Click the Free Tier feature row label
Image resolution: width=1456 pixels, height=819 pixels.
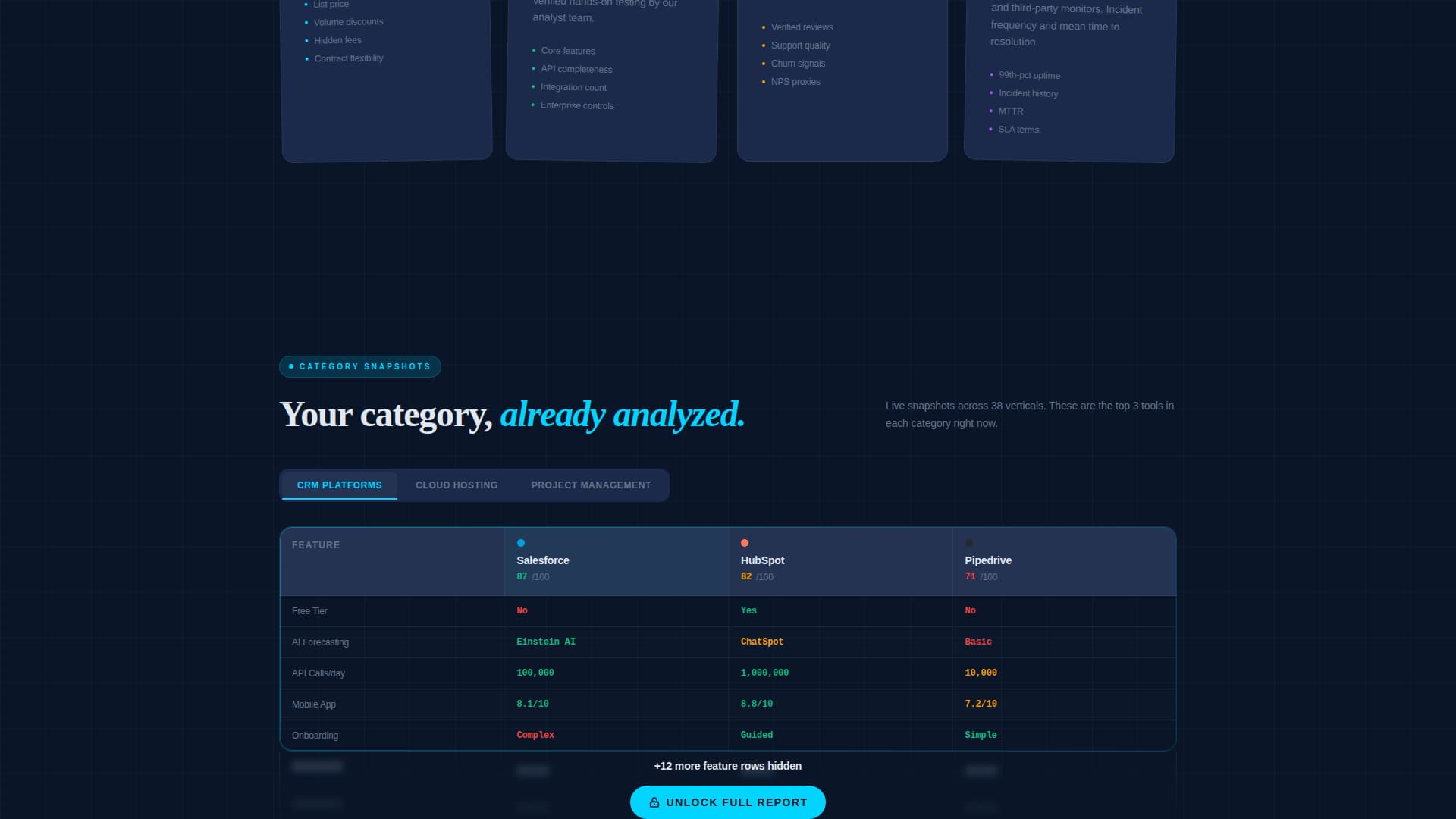[x=310, y=610]
